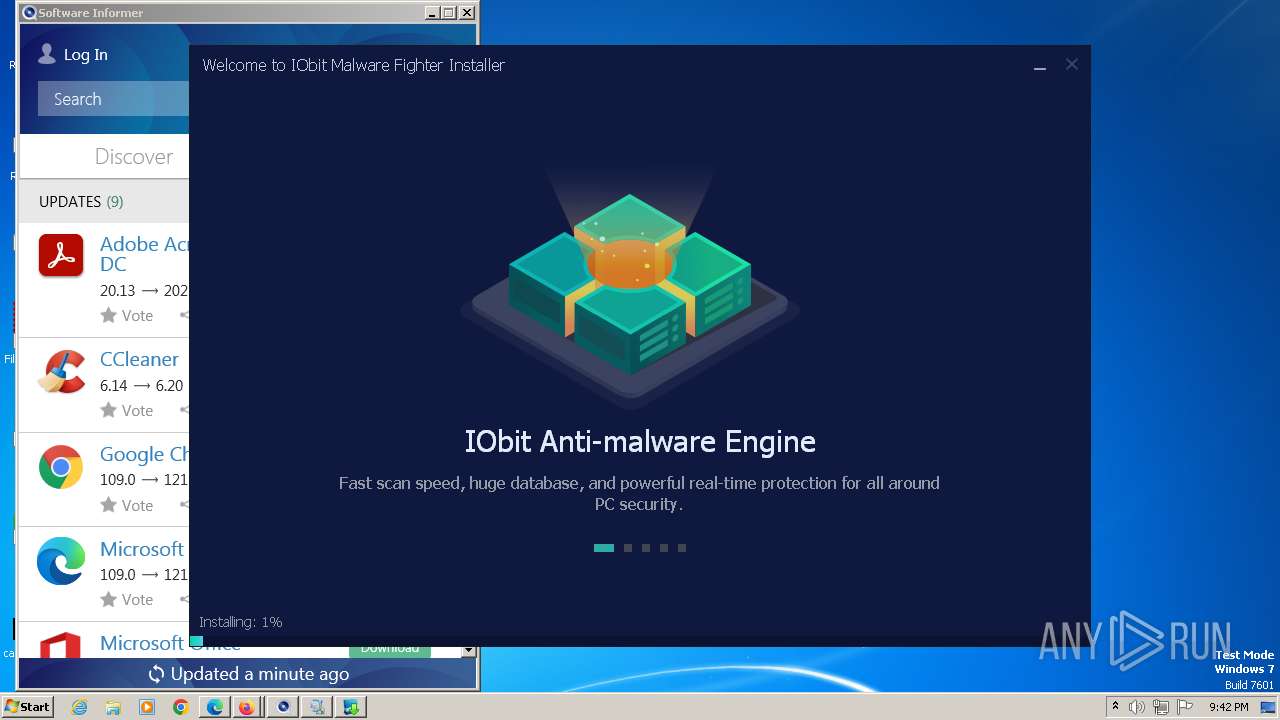The height and width of the screenshot is (720, 1280).
Task: Close the Software Informer window
Action: (x=466, y=13)
